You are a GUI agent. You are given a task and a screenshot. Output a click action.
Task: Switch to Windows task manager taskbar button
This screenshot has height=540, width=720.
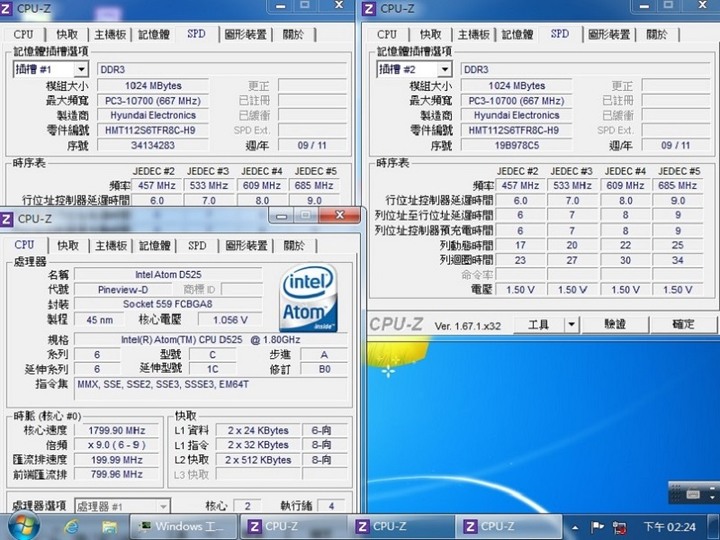coord(183,526)
